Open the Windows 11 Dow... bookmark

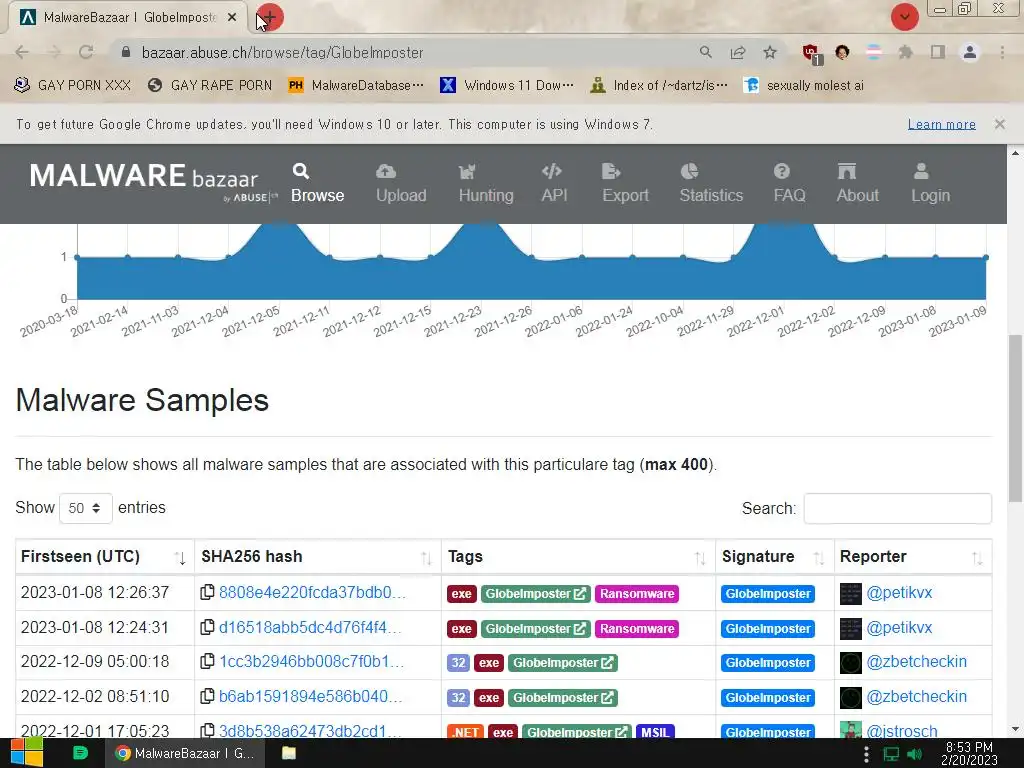507,86
